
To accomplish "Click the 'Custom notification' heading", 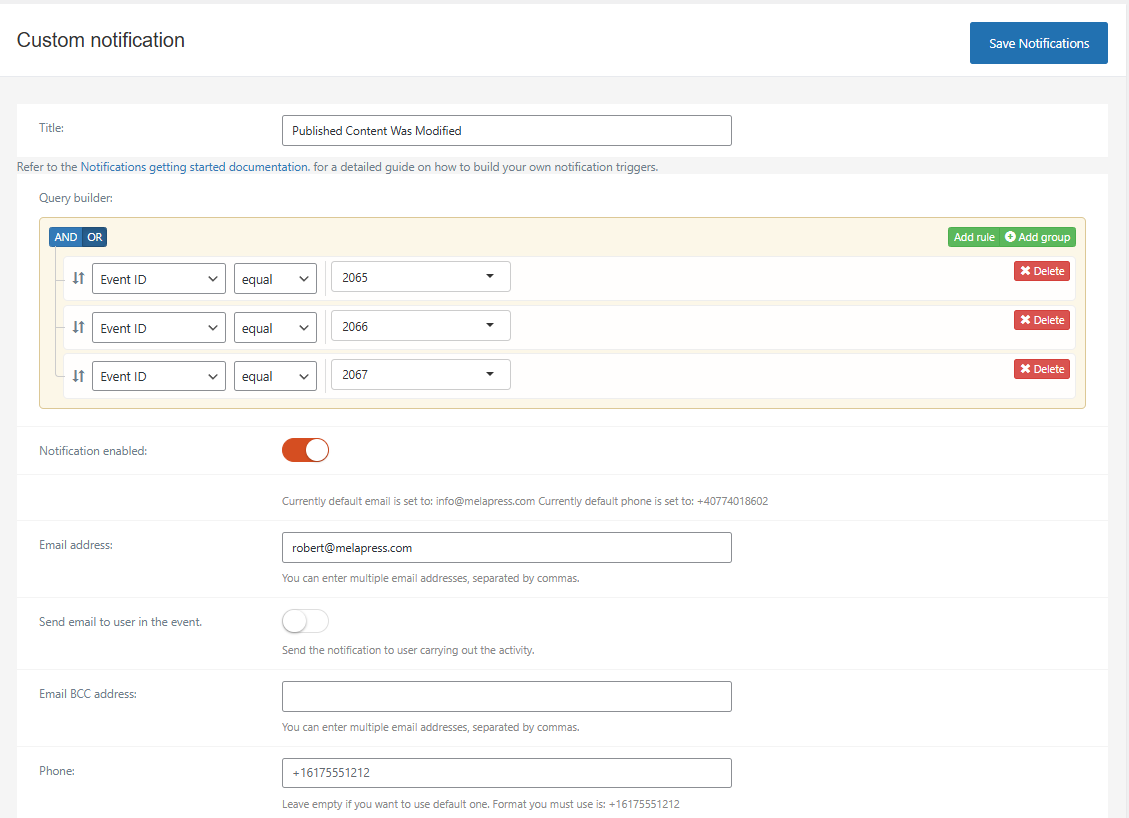I will tap(101, 40).
